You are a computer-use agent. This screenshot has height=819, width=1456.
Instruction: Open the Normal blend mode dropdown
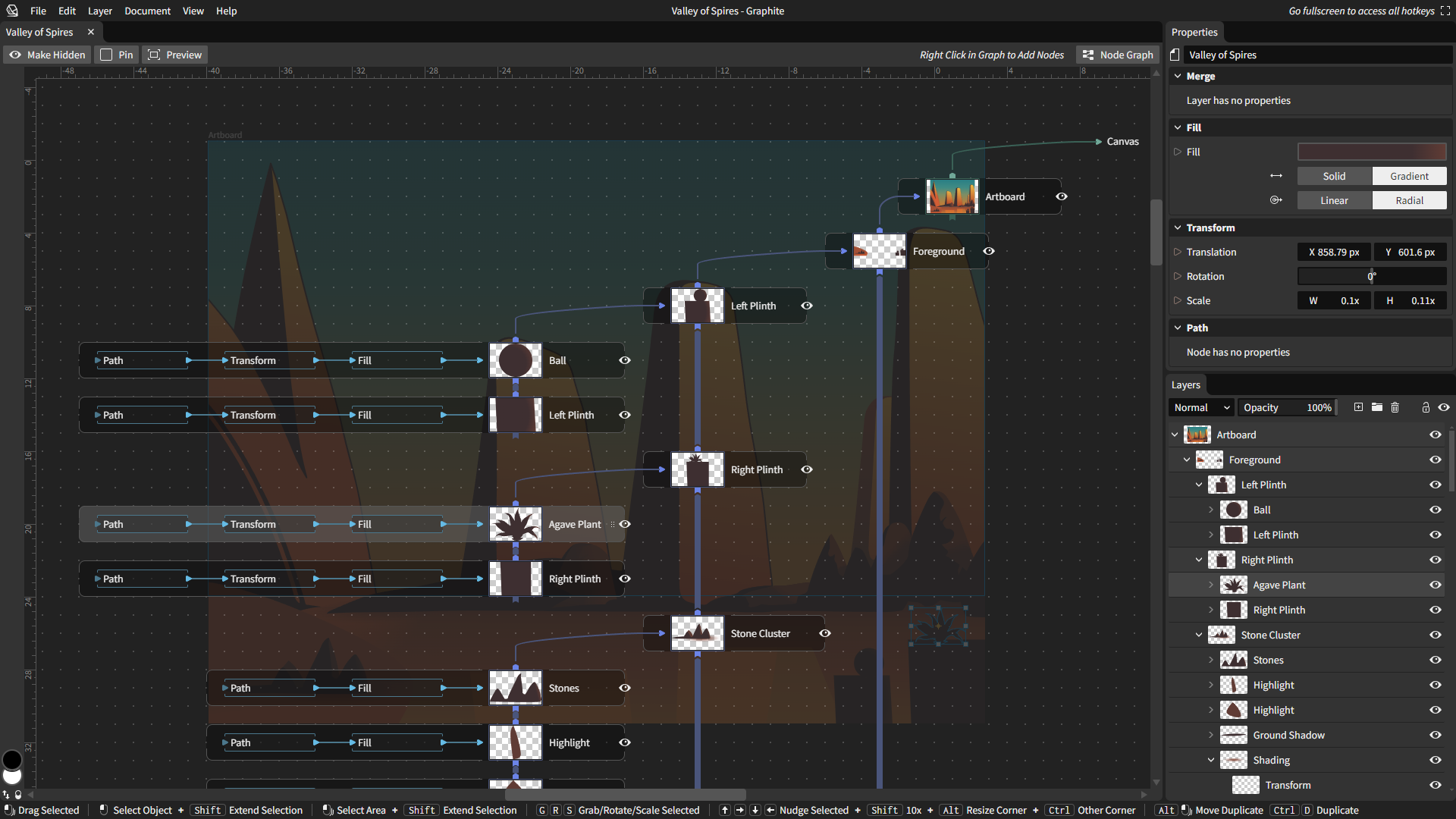(x=1201, y=407)
